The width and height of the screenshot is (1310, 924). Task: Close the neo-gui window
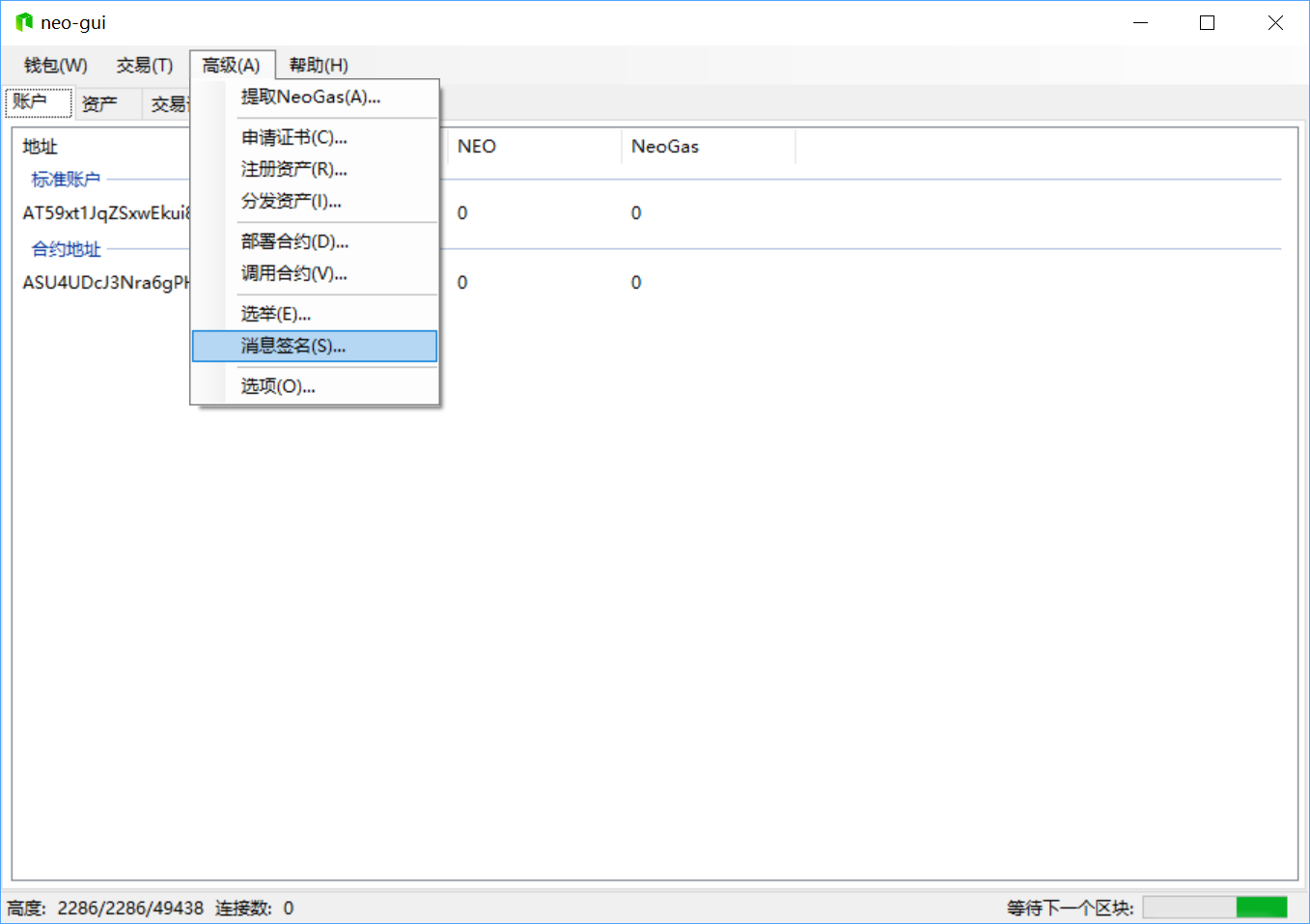1275,22
